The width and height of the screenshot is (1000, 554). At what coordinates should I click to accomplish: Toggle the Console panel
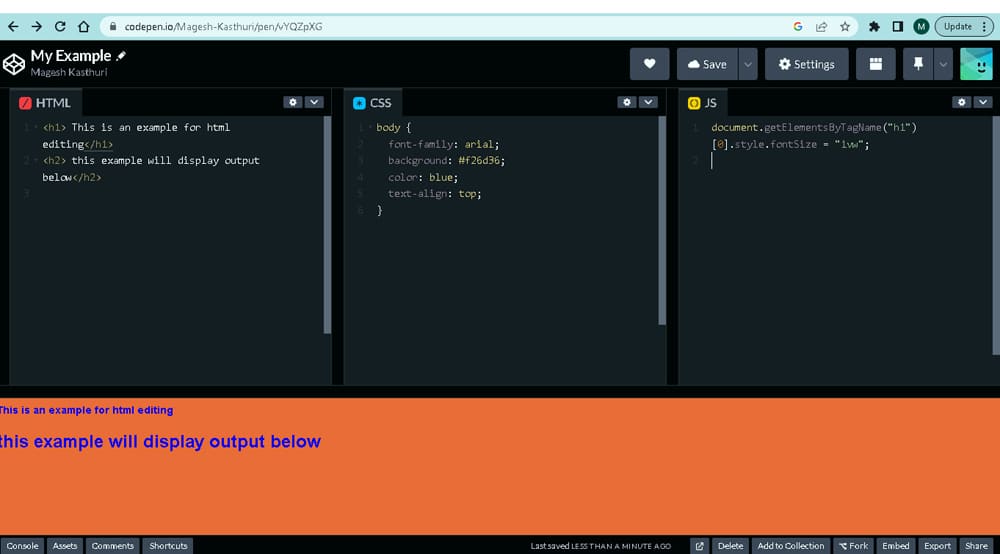[22, 546]
